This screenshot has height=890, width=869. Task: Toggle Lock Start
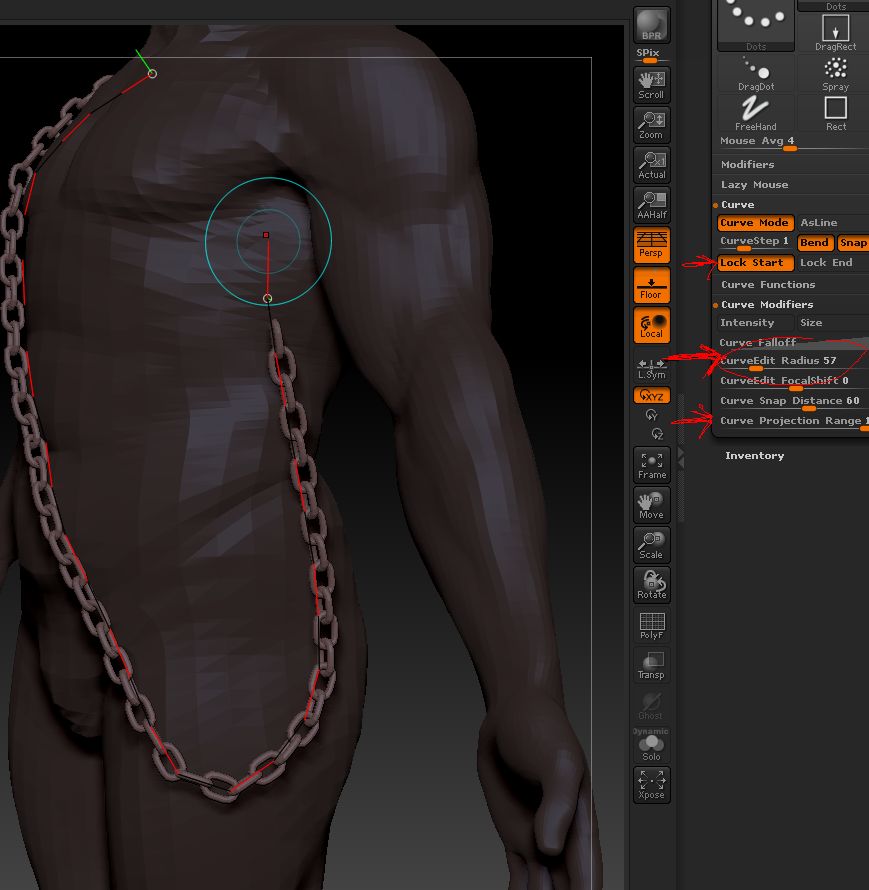(755, 263)
